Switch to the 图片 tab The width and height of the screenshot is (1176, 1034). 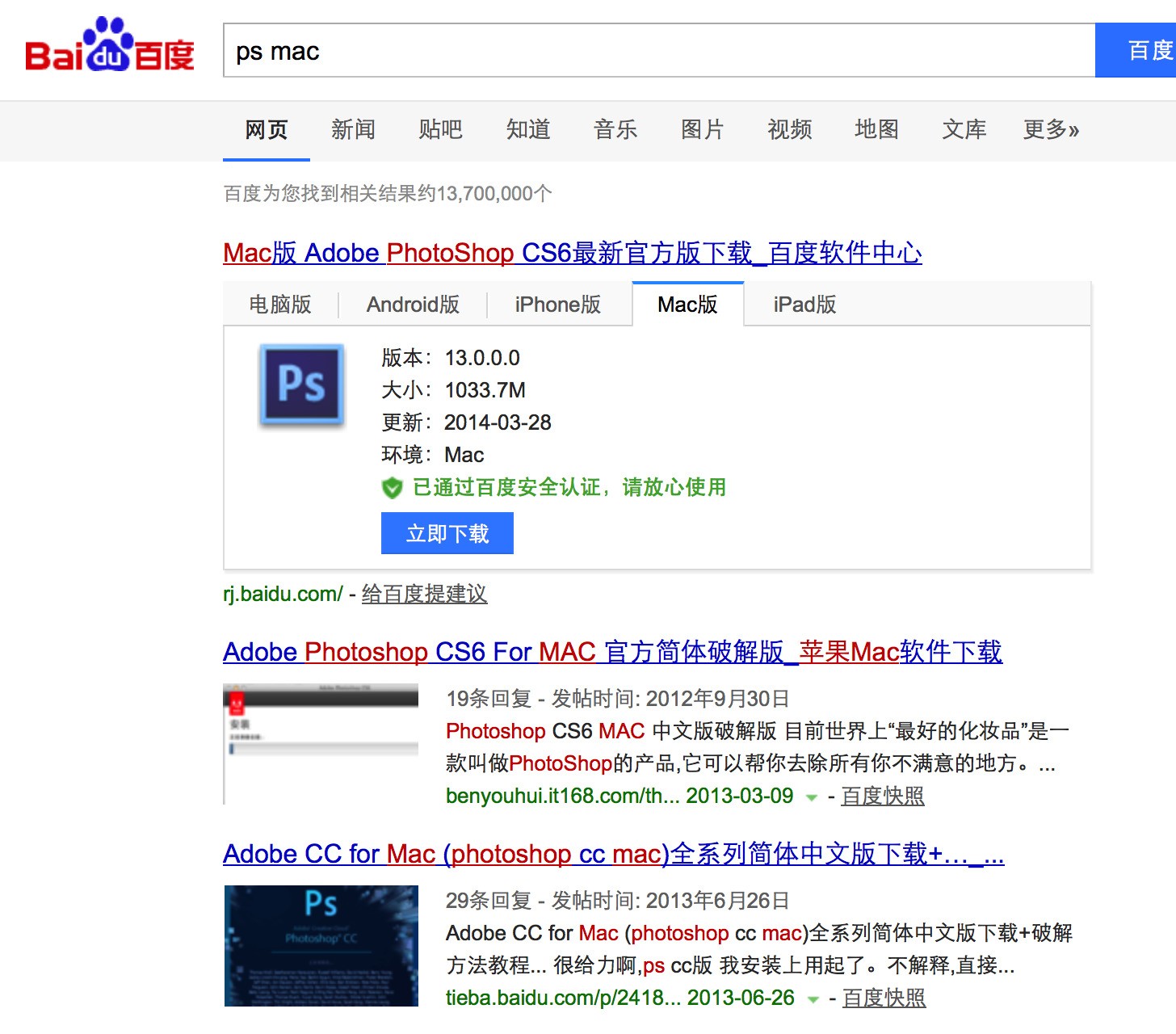point(703,129)
